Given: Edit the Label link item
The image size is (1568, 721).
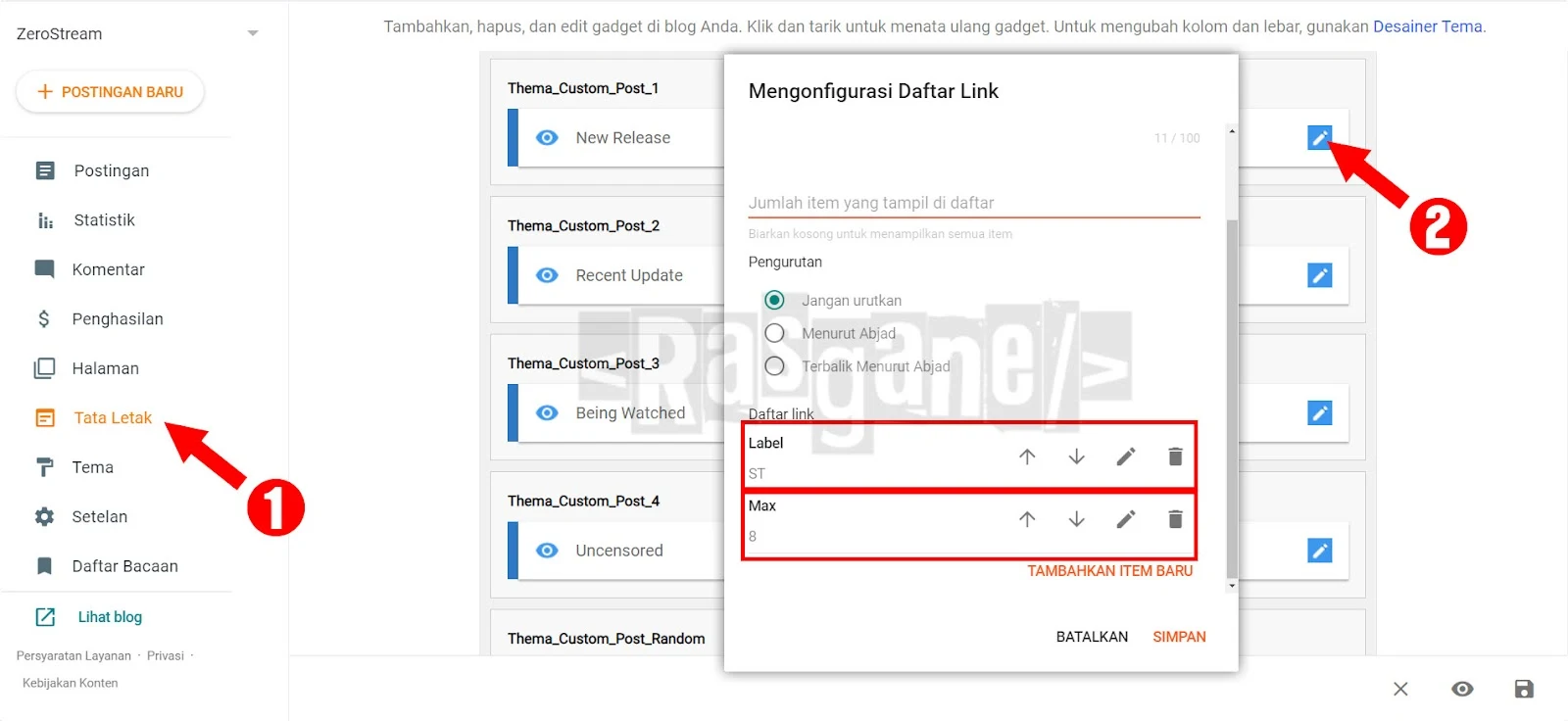Looking at the screenshot, I should tap(1126, 457).
